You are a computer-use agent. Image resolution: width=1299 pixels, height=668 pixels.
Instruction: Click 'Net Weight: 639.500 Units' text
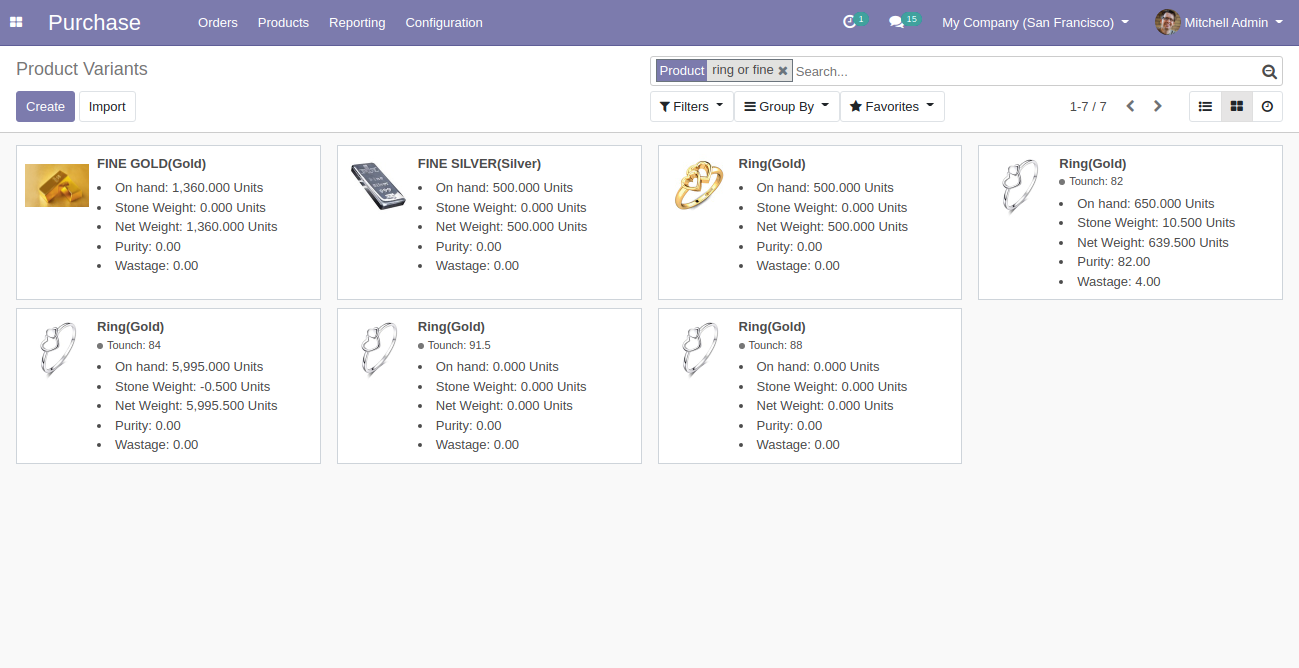pos(1153,242)
